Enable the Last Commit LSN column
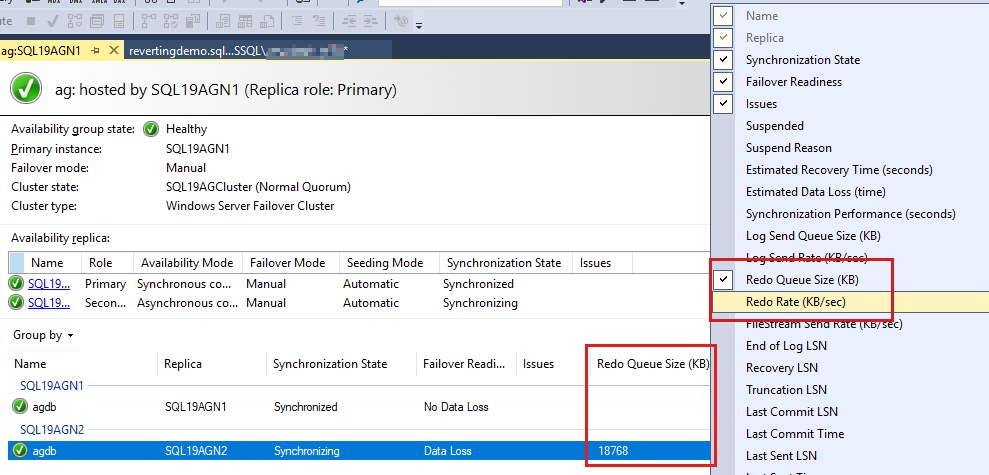The height and width of the screenshot is (475, 989). 792,412
